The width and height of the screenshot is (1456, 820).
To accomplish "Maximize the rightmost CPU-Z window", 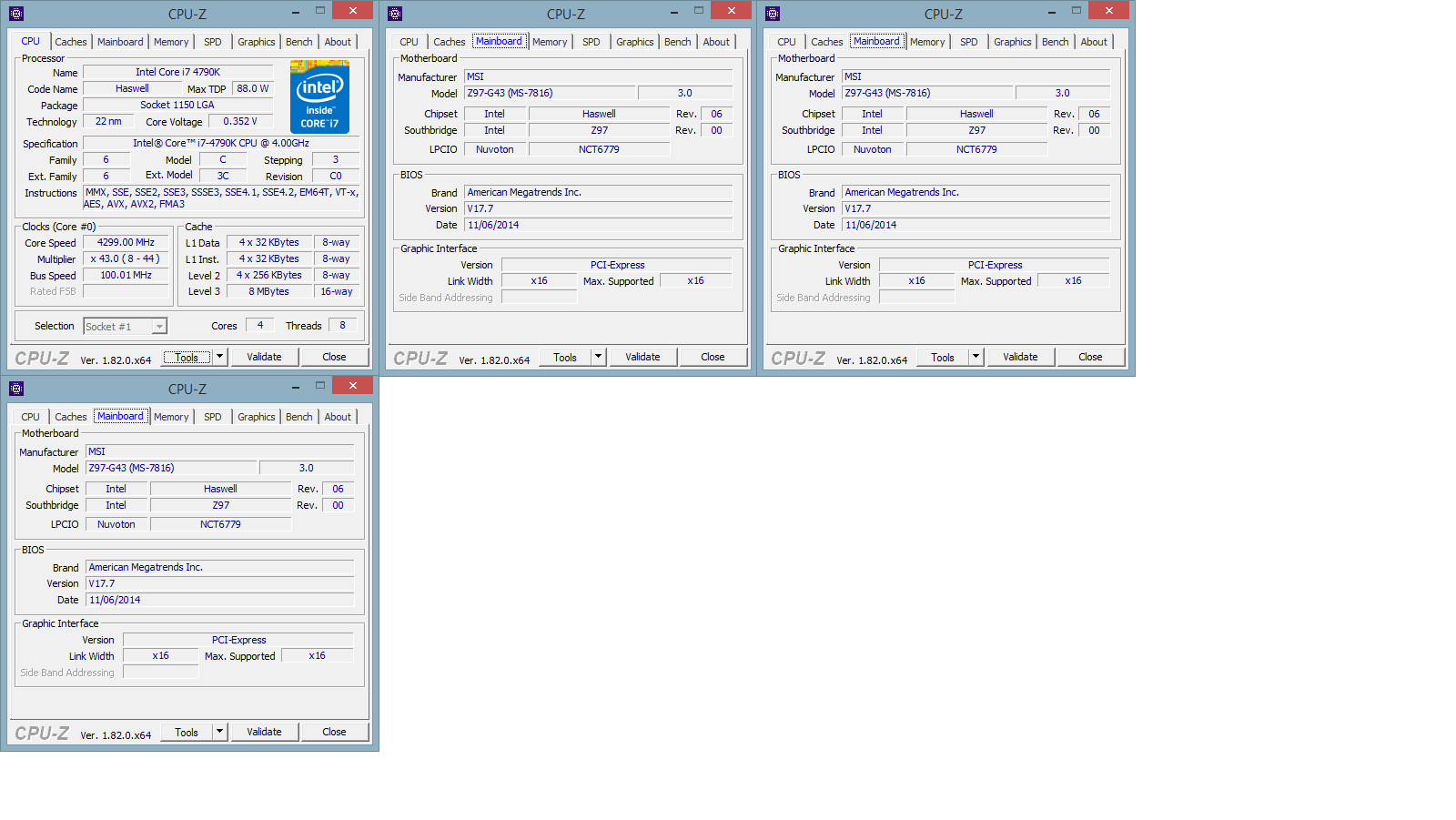I will [1077, 11].
